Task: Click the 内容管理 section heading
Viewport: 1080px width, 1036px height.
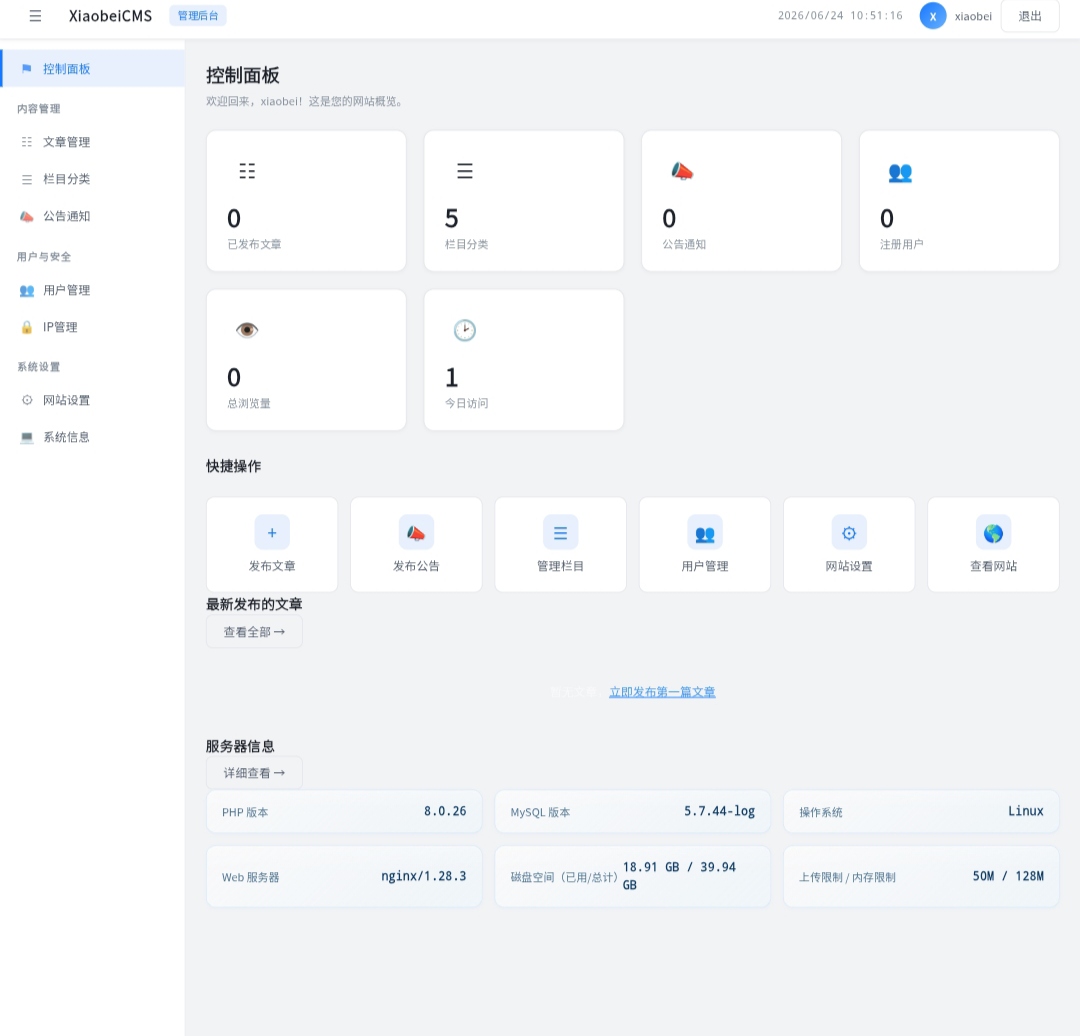Action: [x=39, y=109]
